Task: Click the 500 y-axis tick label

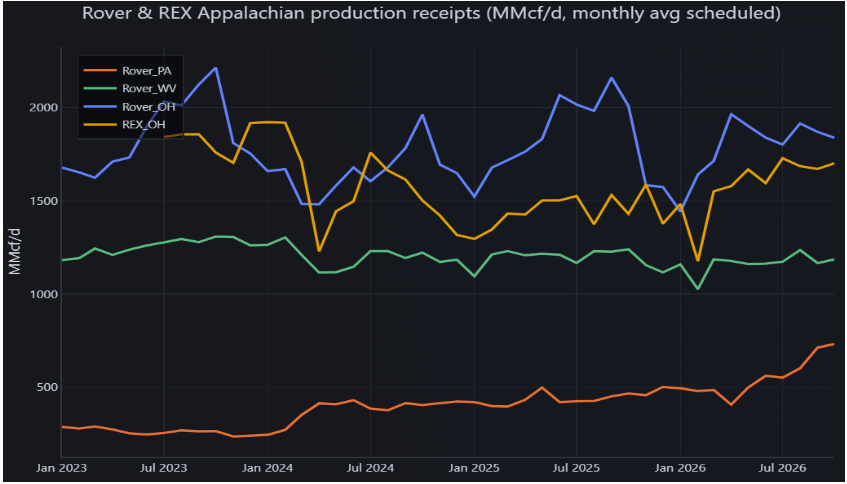Action: click(x=46, y=387)
